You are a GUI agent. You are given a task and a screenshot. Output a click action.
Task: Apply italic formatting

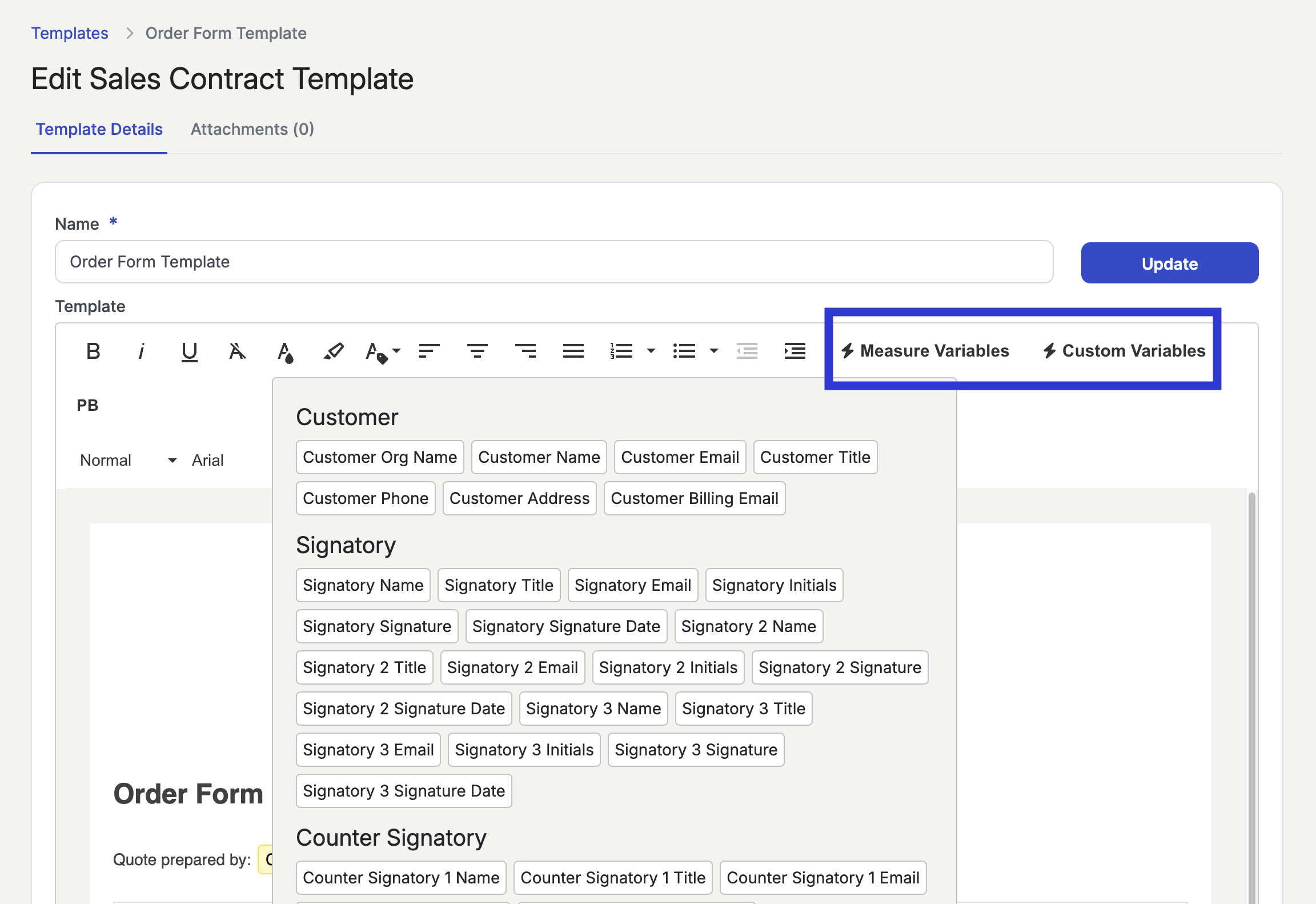coord(141,351)
